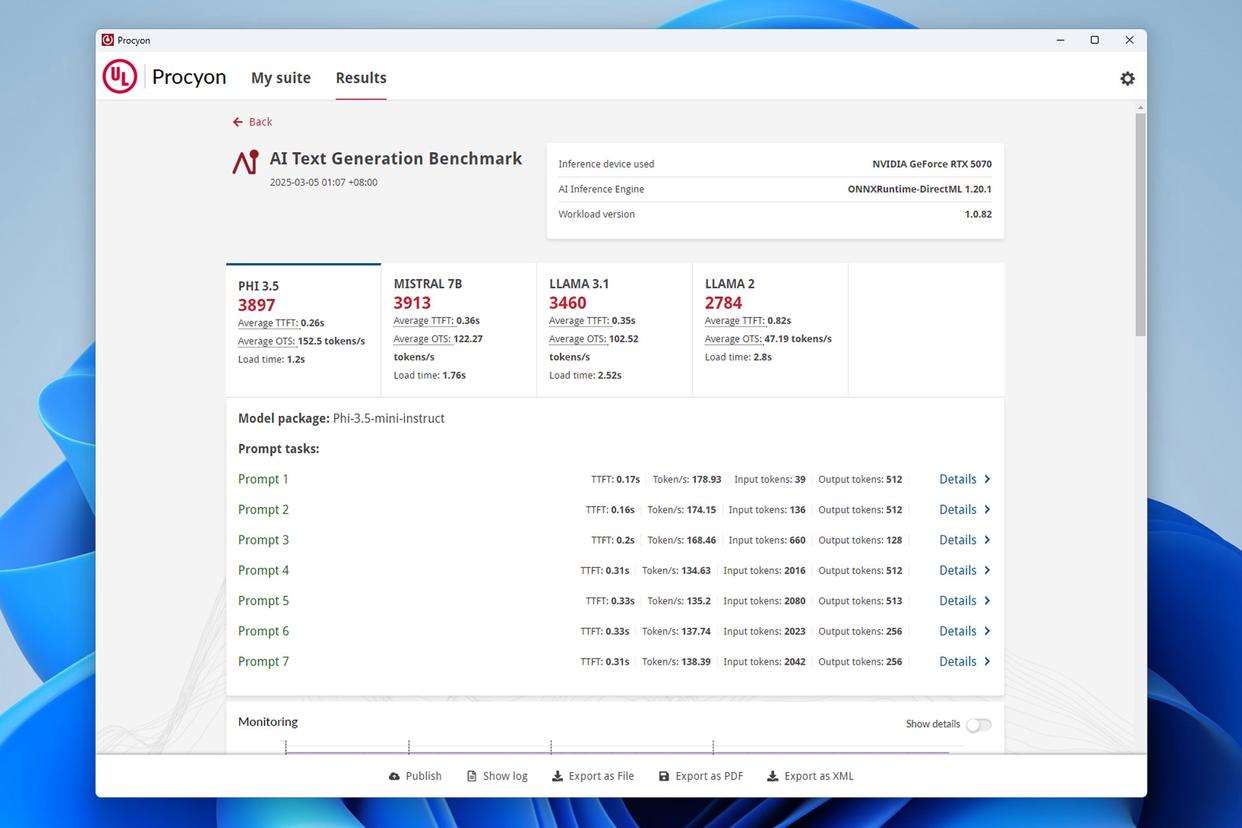Expand Prompt 3 details chevron

[x=987, y=540]
